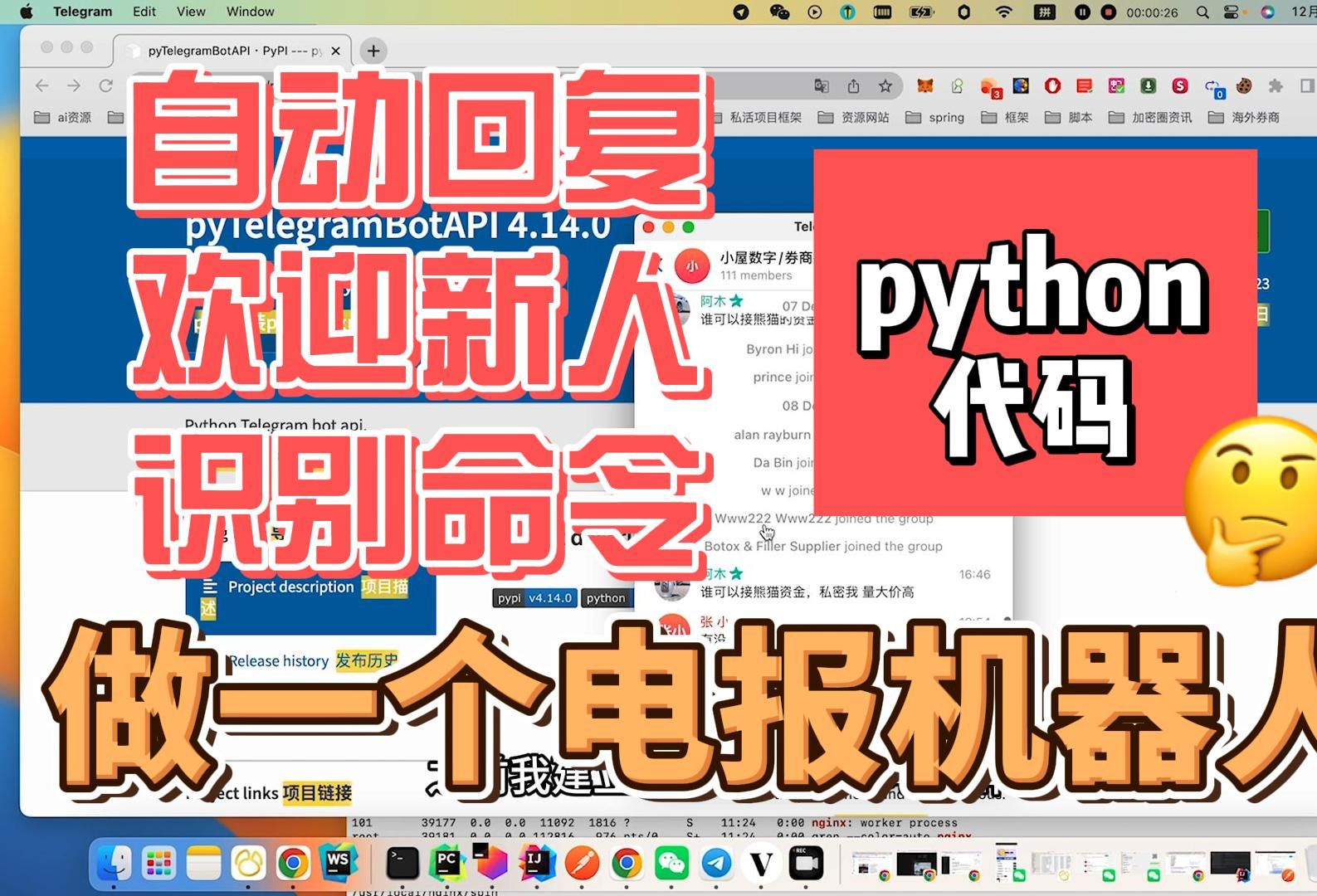Open Siri from the menu bar
The width and height of the screenshot is (1317, 896).
point(1267,12)
